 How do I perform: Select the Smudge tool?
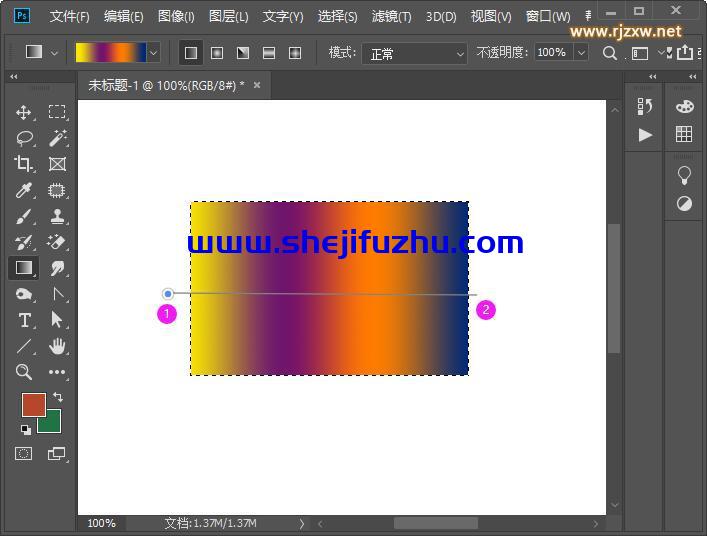point(57,268)
